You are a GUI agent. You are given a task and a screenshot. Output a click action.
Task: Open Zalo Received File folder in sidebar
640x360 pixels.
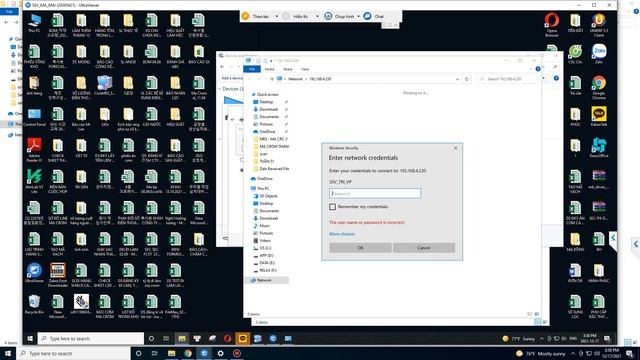(274, 169)
